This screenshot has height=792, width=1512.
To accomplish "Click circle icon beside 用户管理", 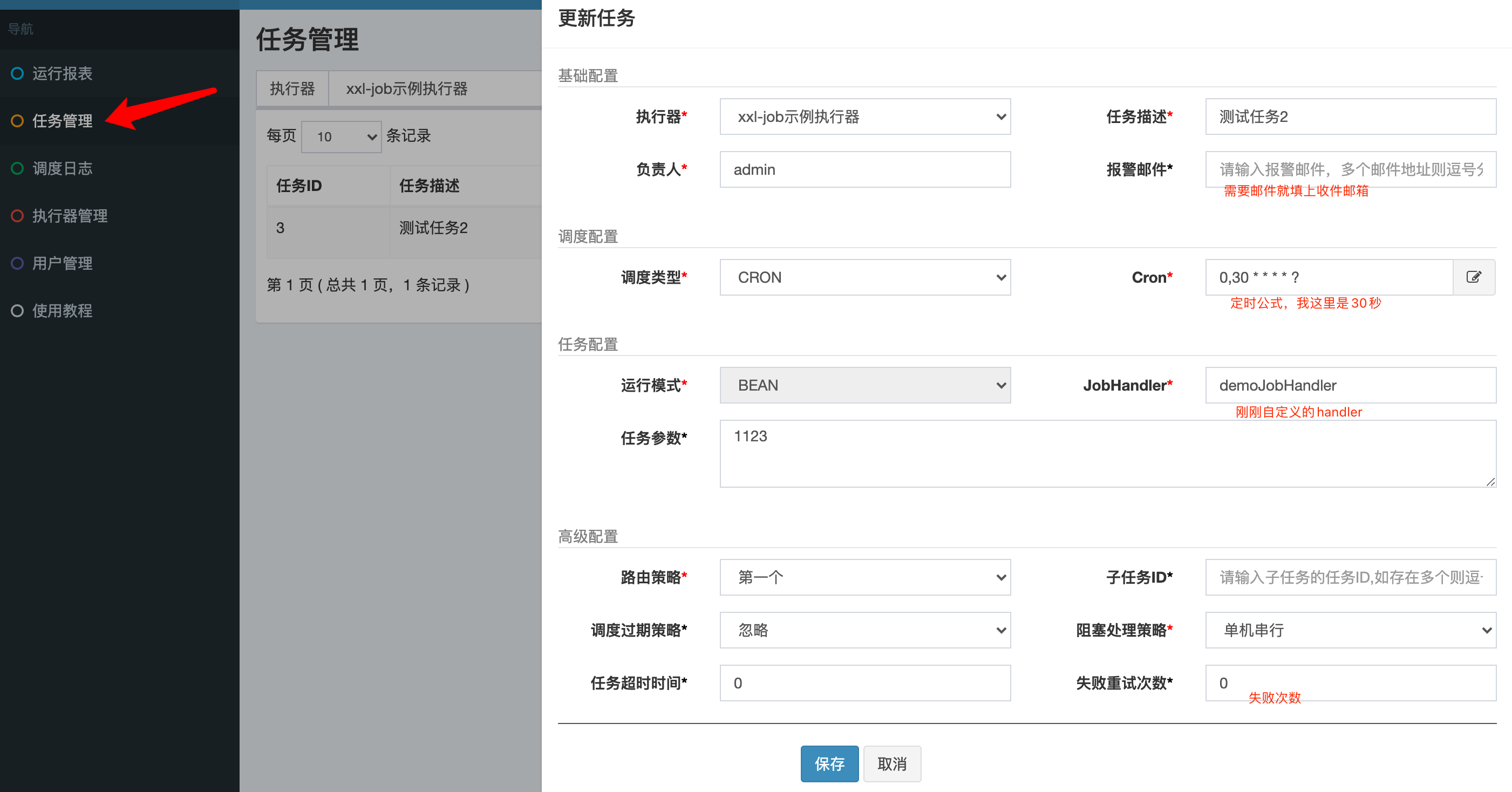I will pyautogui.click(x=18, y=263).
